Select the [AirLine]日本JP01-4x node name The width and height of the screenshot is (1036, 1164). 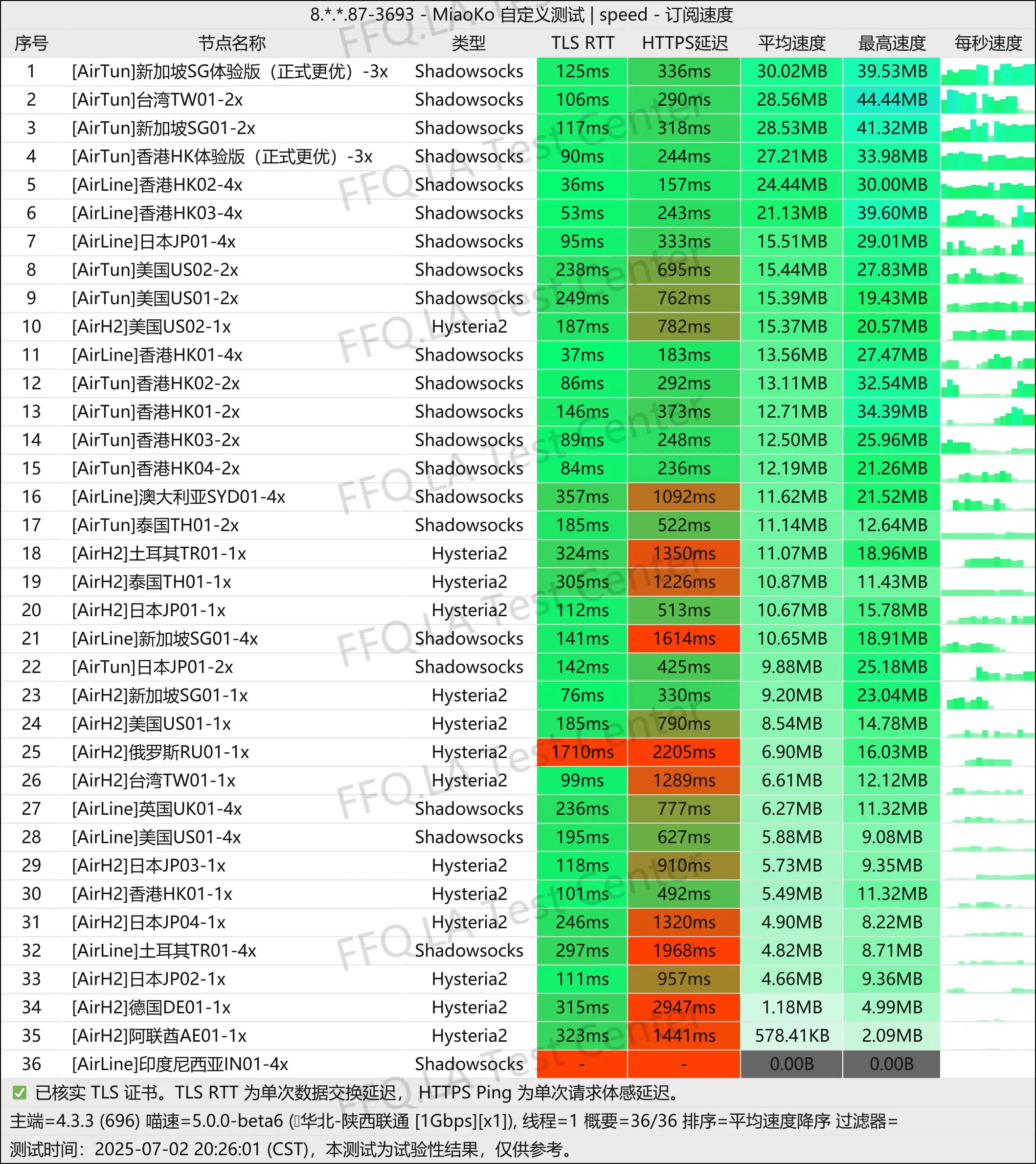[154, 242]
